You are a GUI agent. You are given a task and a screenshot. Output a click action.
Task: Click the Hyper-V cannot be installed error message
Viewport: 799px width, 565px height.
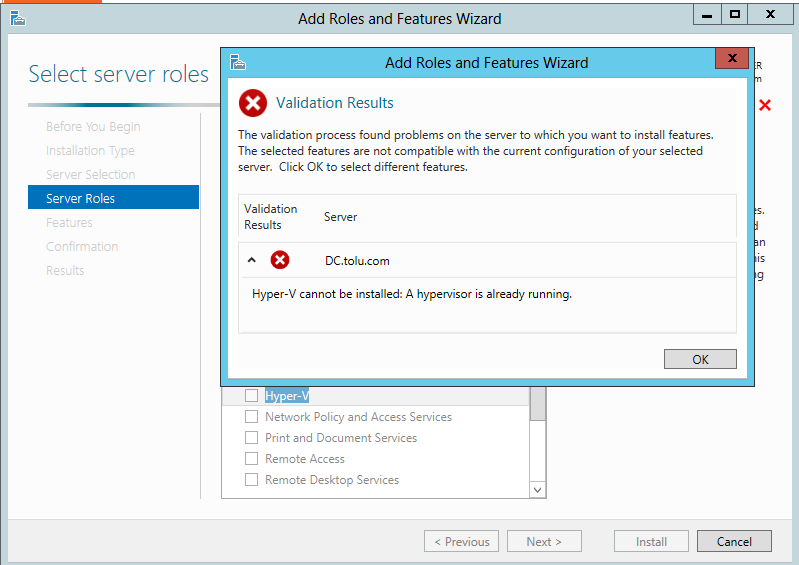(x=412, y=294)
